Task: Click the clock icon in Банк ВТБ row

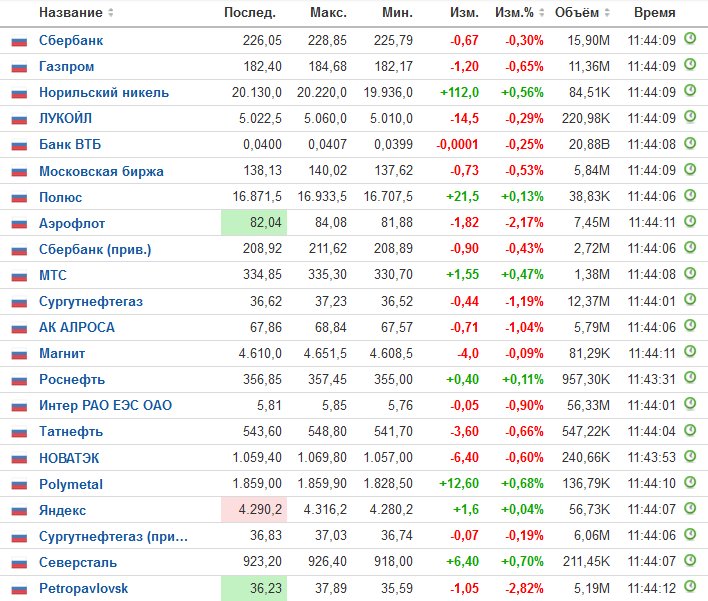Action: pyautogui.click(x=690, y=142)
